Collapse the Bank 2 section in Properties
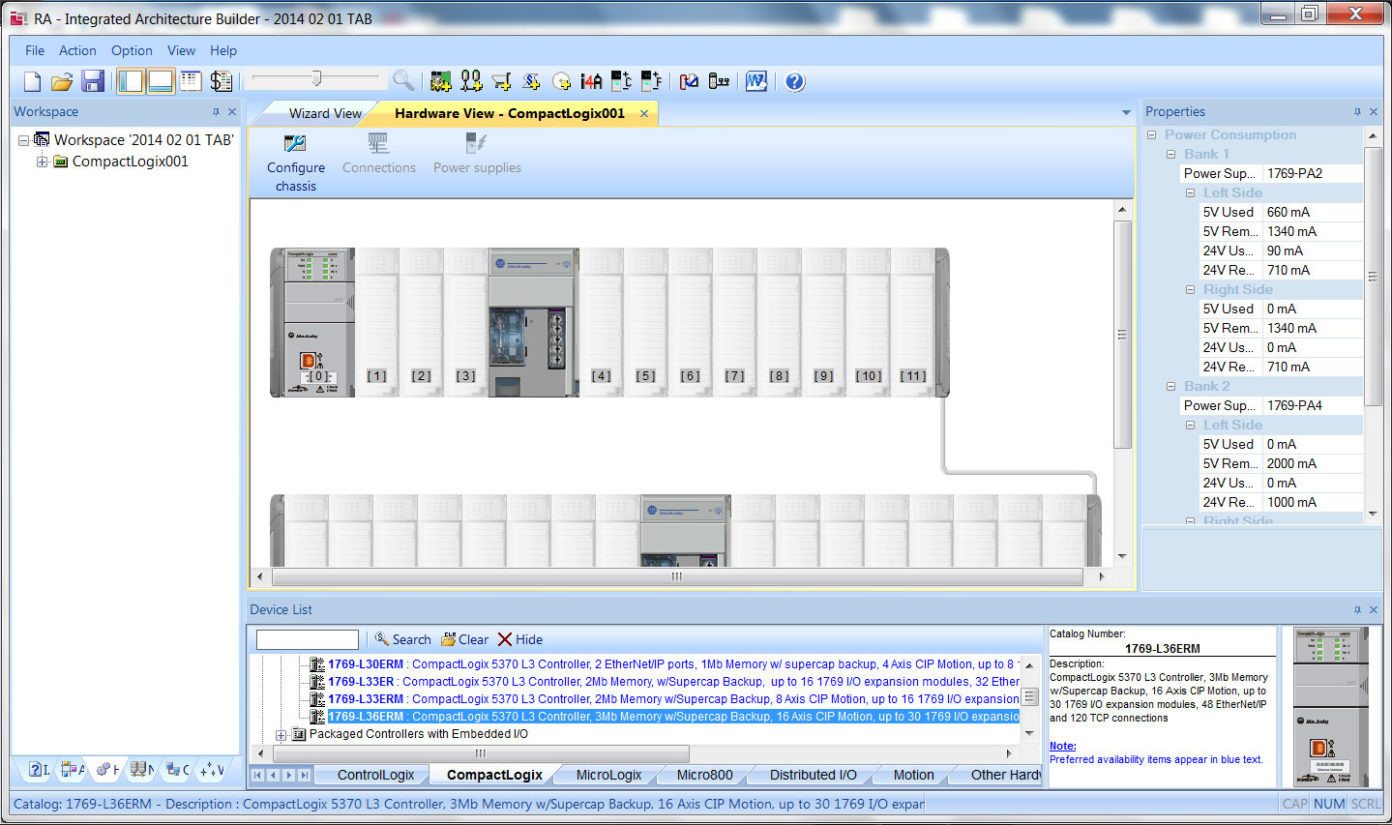1392x825 pixels. coord(1171,386)
